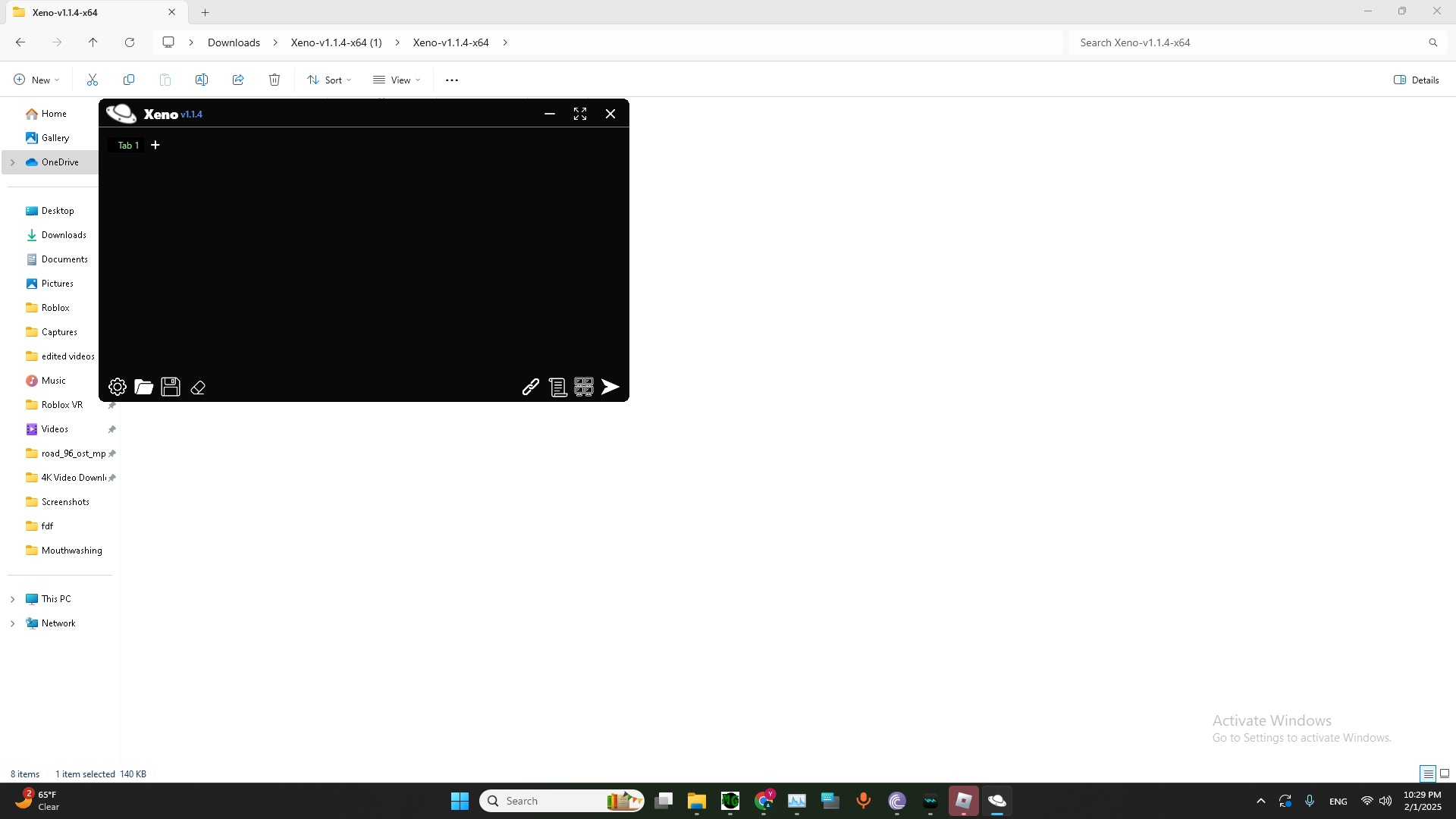Add a new tab in Xeno

click(155, 145)
